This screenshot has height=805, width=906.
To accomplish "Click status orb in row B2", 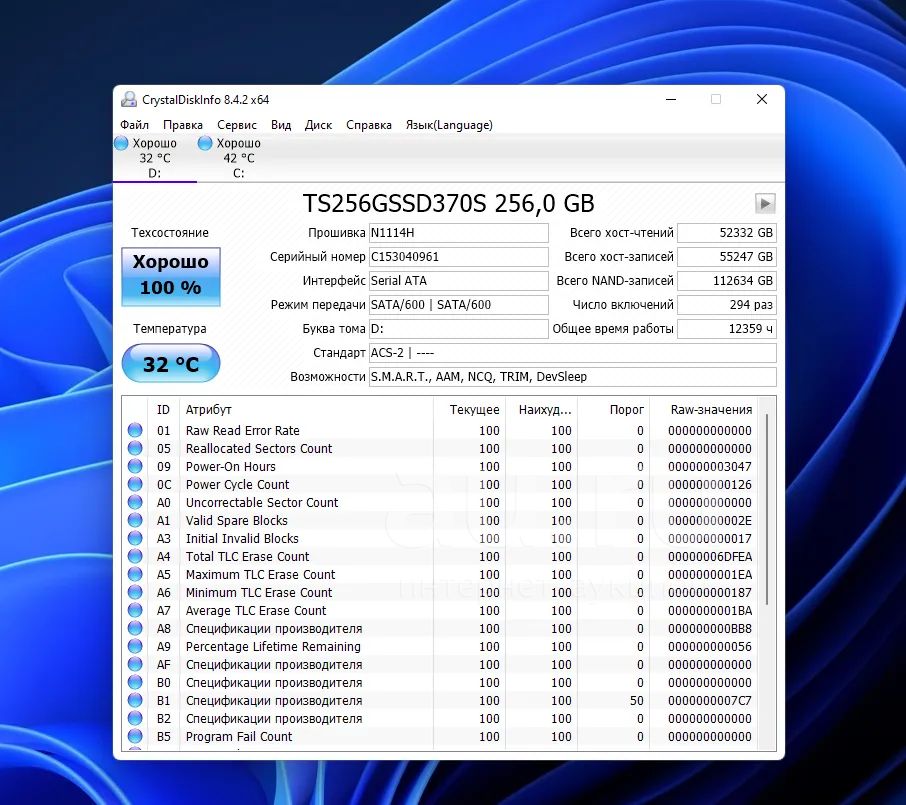I will point(135,718).
